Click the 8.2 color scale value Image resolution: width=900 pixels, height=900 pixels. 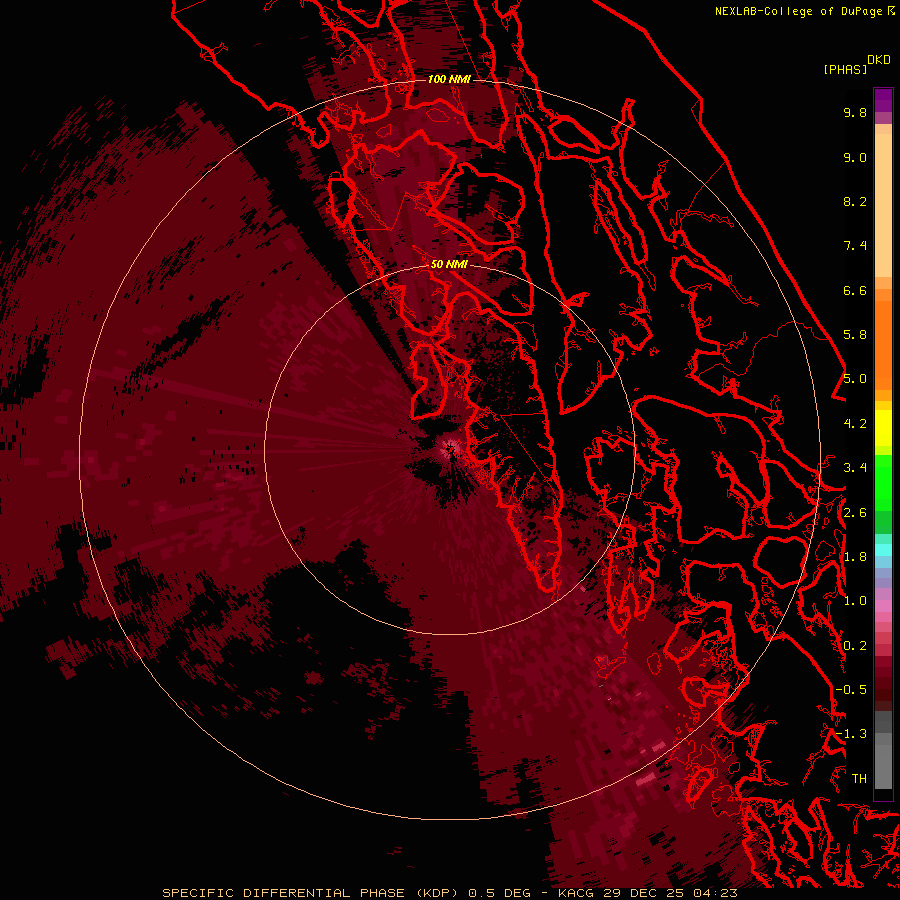tap(855, 201)
